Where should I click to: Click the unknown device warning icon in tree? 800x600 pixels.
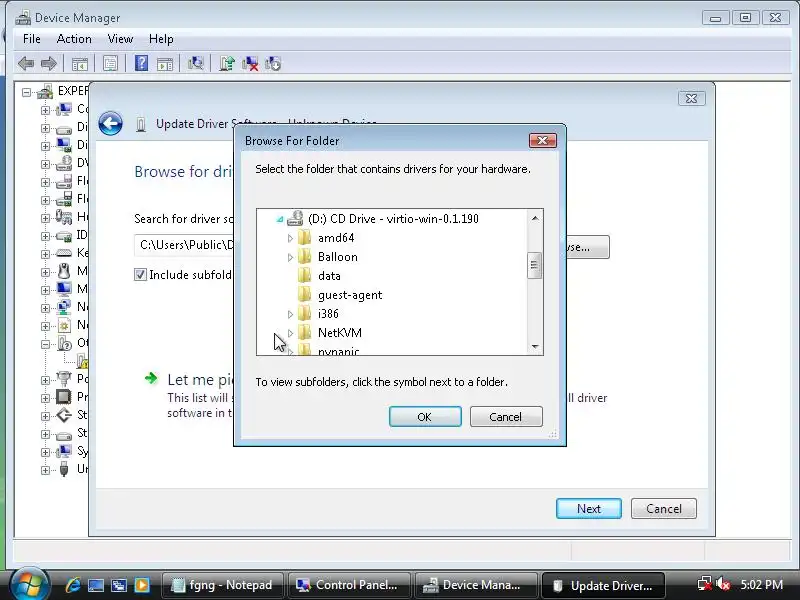tap(83, 361)
